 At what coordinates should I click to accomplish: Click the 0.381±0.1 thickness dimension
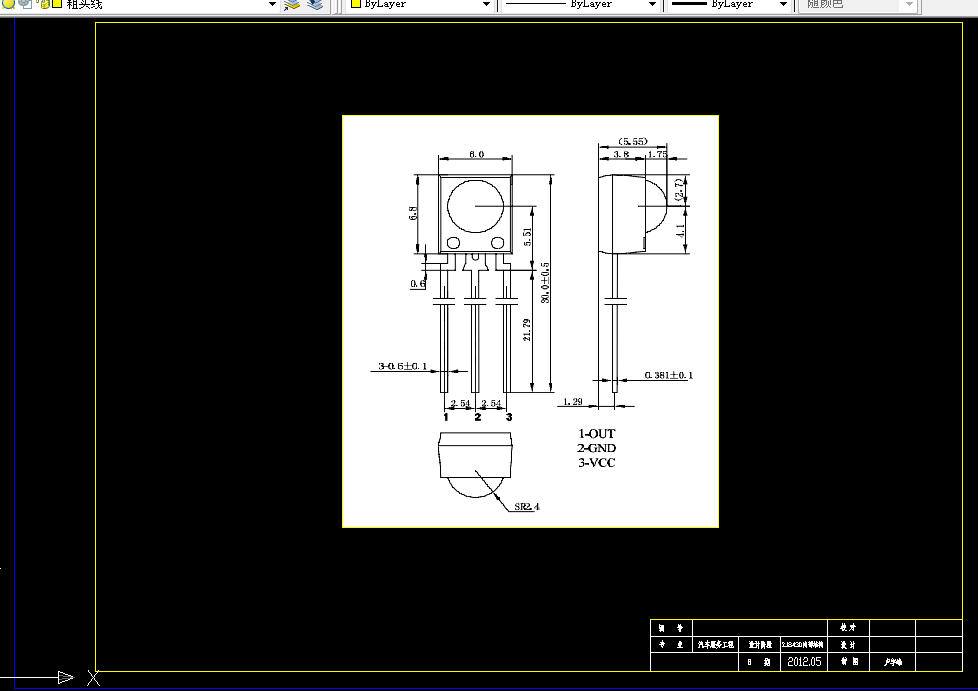click(x=669, y=375)
